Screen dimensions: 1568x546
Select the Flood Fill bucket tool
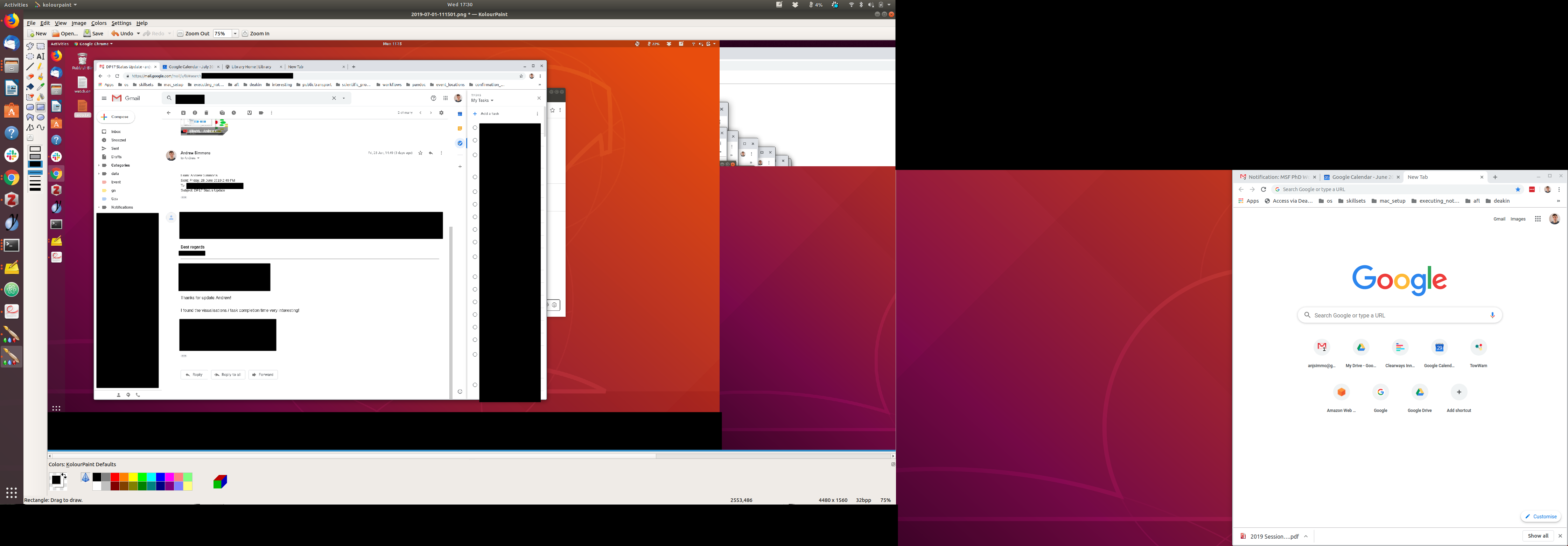point(30,87)
